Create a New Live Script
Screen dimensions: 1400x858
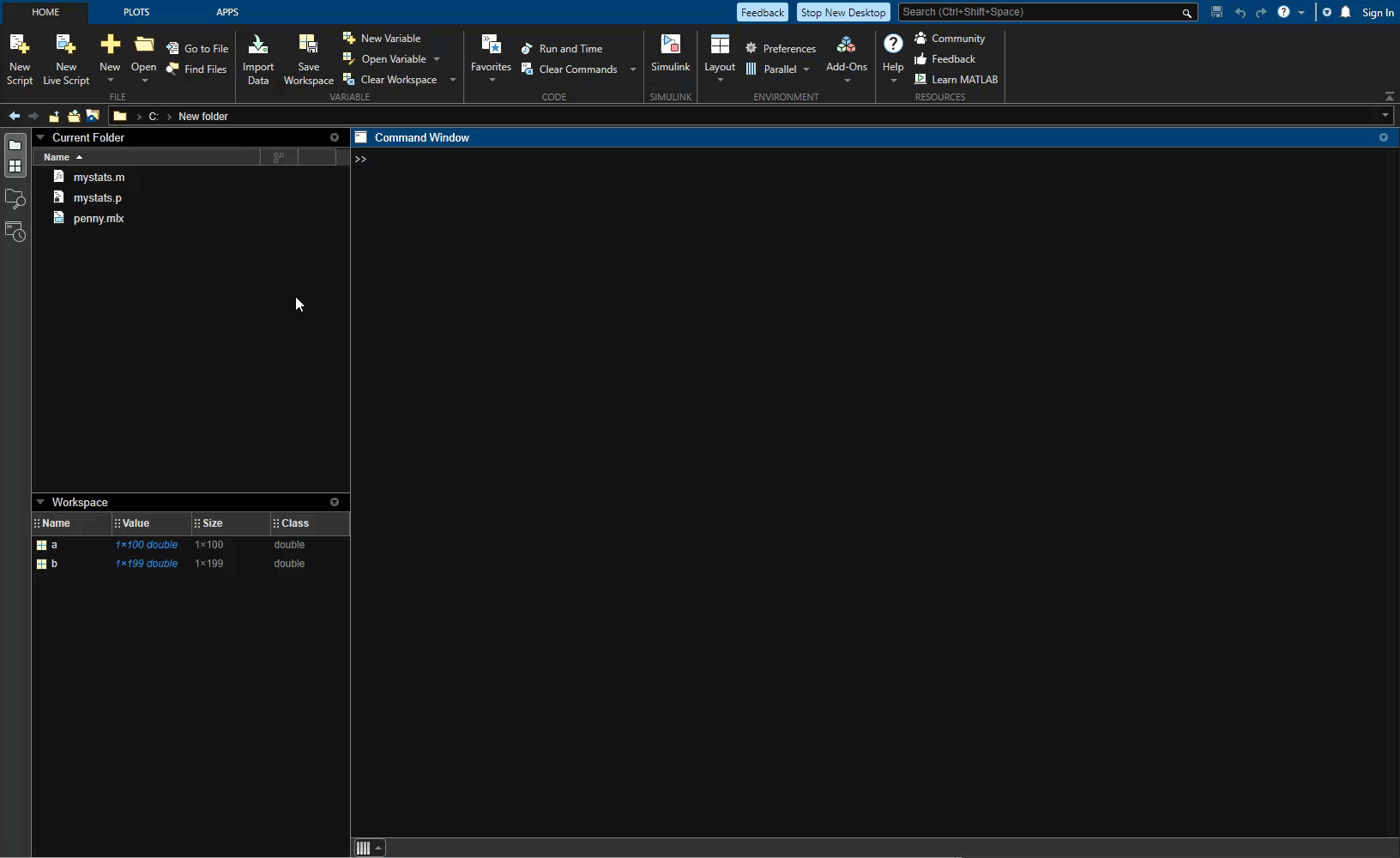click(x=66, y=45)
